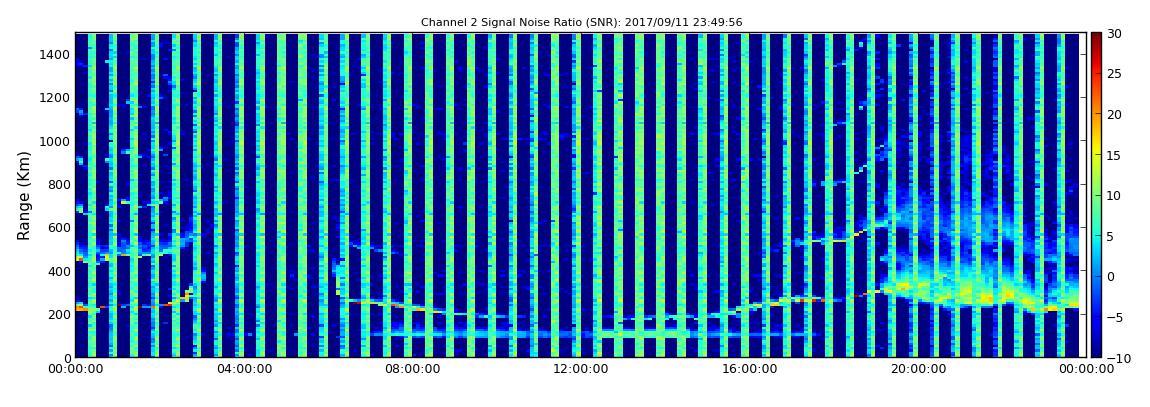The height and width of the screenshot is (407, 1150).
Task: Click the colorbar value 25
Action: [x=1114, y=74]
